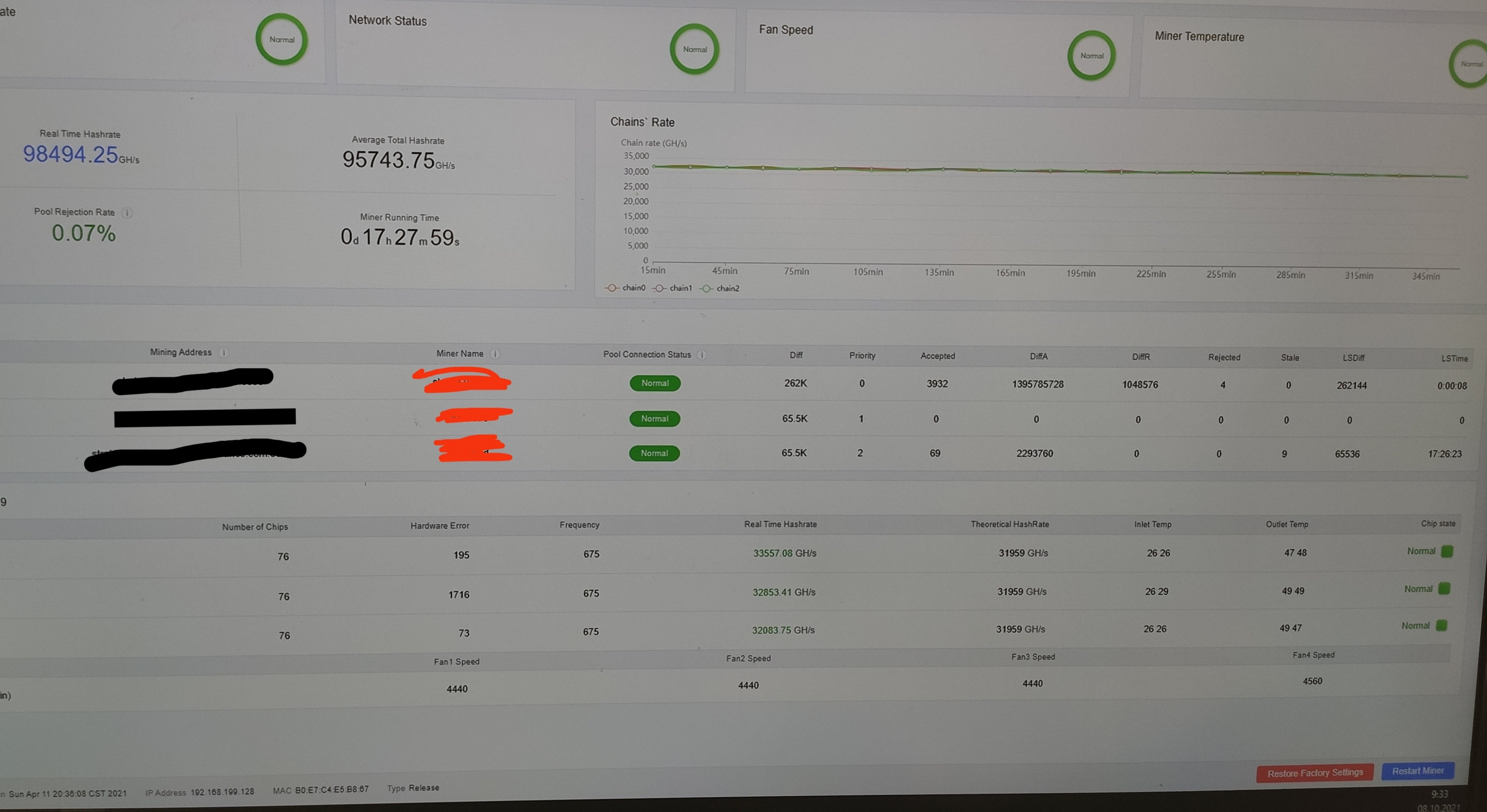This screenshot has height=812, width=1487.
Task: Click the Normal status badge for Diff 262K pool
Action: click(655, 383)
